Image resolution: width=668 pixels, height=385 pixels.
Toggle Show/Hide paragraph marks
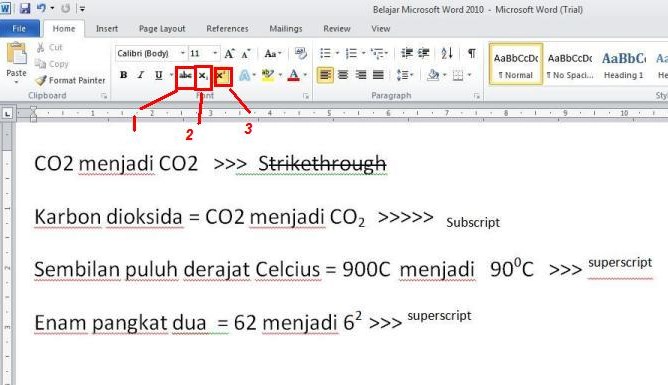point(472,53)
